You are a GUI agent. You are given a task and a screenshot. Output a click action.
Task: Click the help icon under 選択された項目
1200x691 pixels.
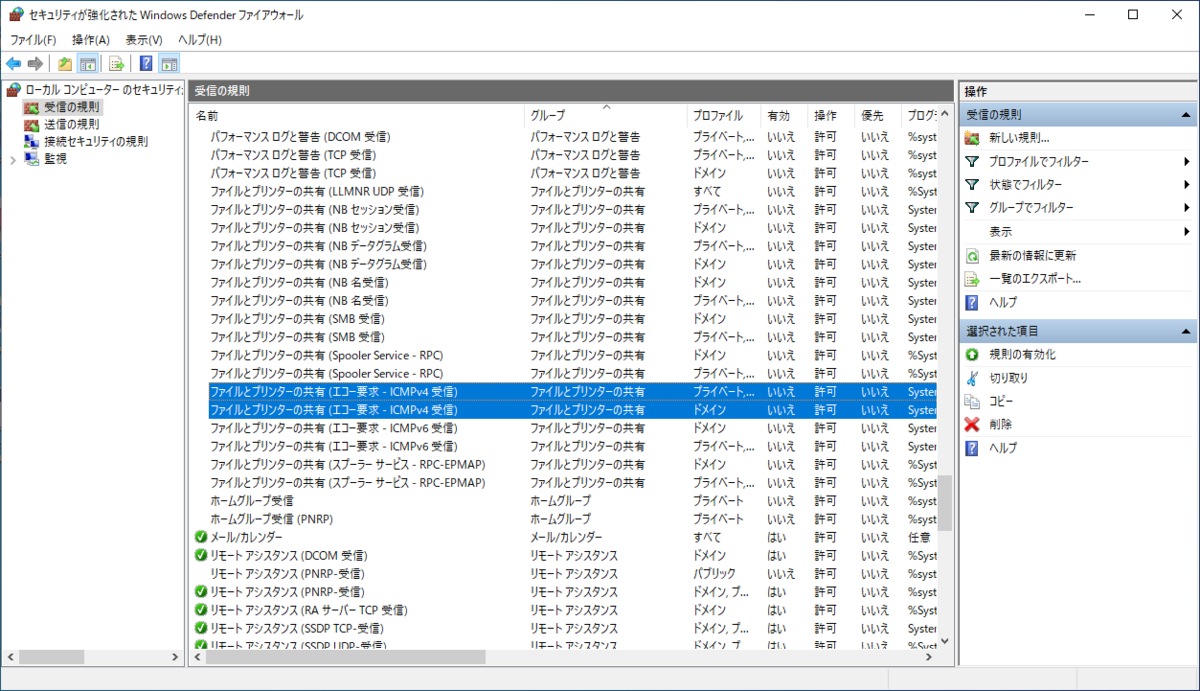[x=972, y=448]
